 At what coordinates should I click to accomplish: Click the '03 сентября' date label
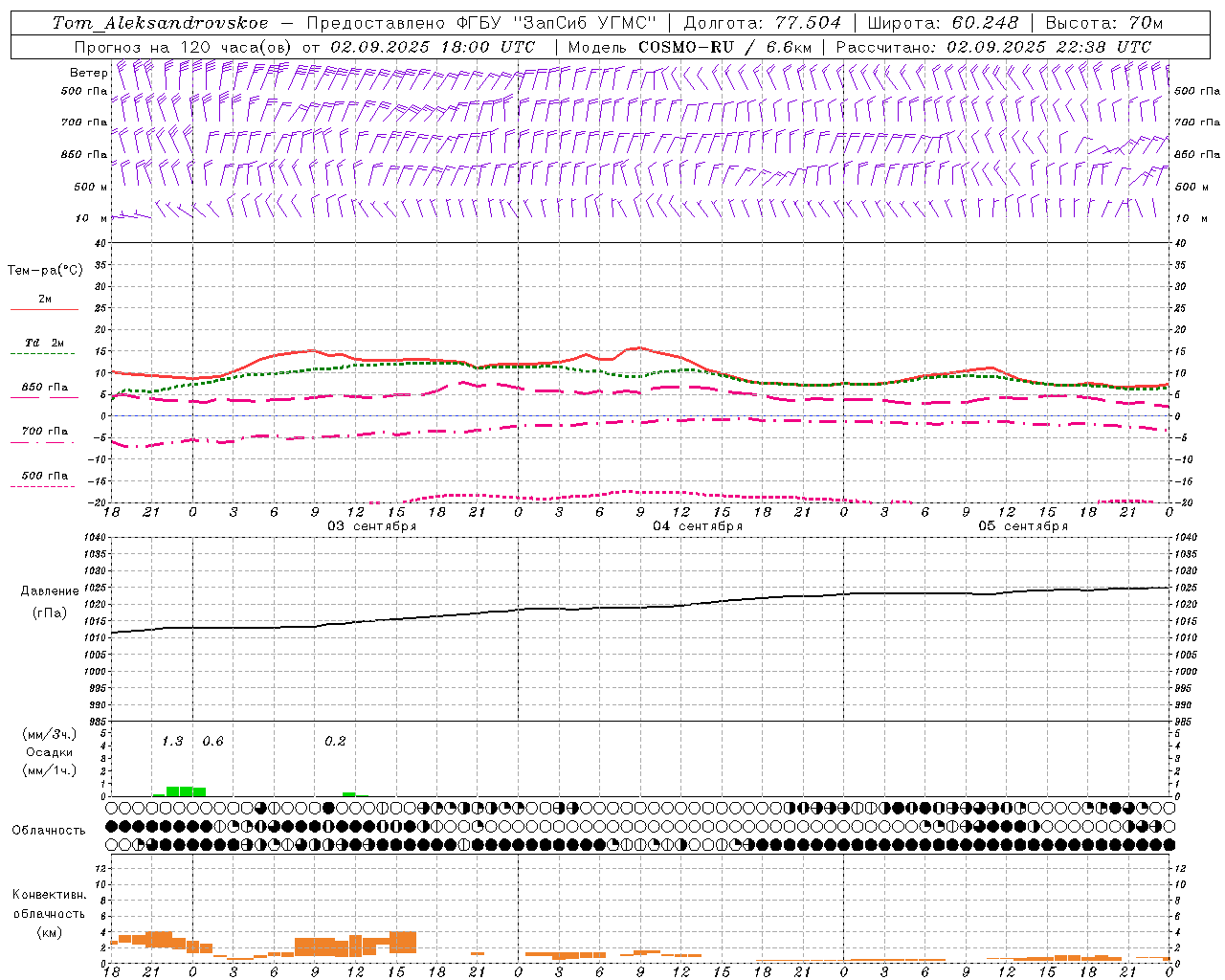(x=372, y=526)
